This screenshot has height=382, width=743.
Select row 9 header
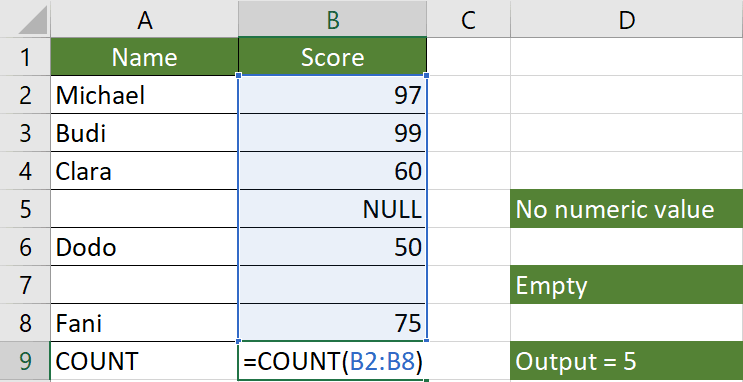[25, 361]
